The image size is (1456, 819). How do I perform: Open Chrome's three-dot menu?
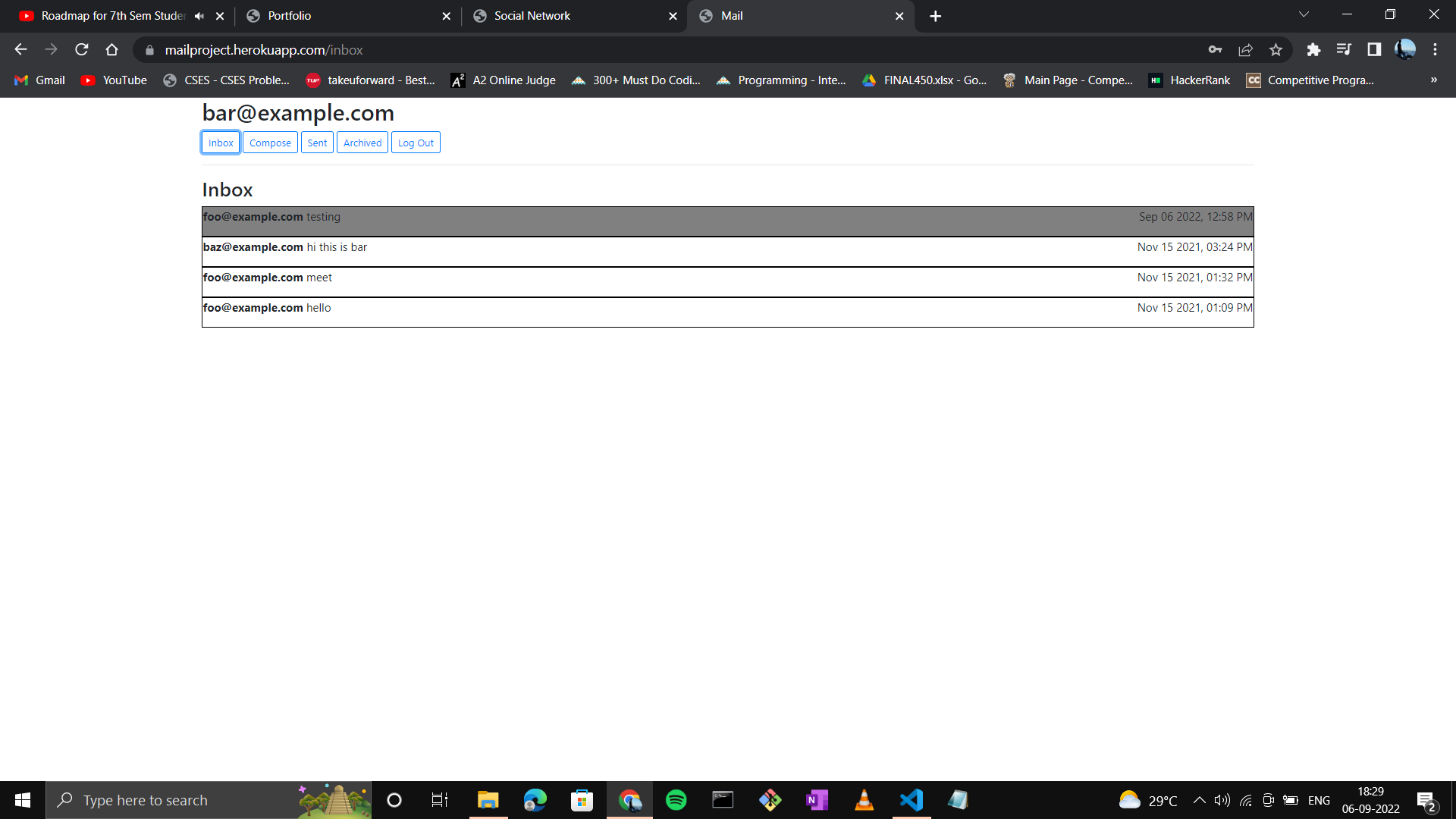pos(1435,49)
